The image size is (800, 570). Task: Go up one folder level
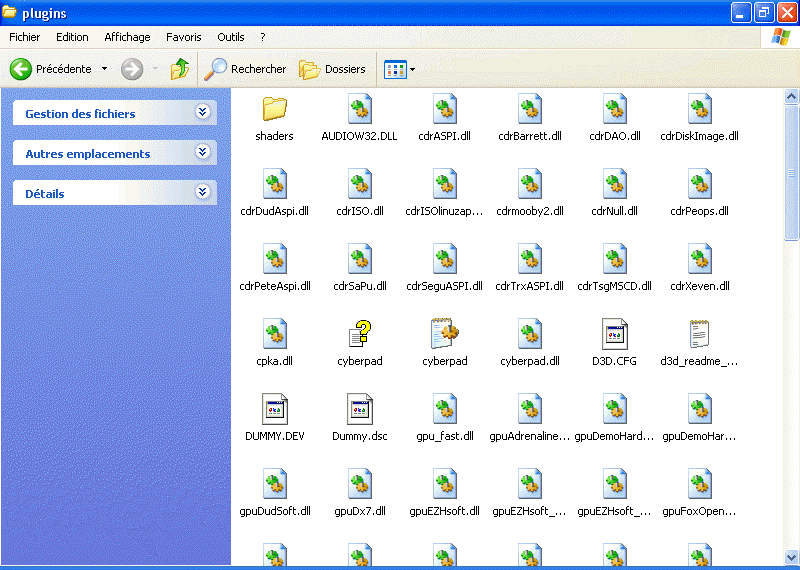(x=180, y=69)
